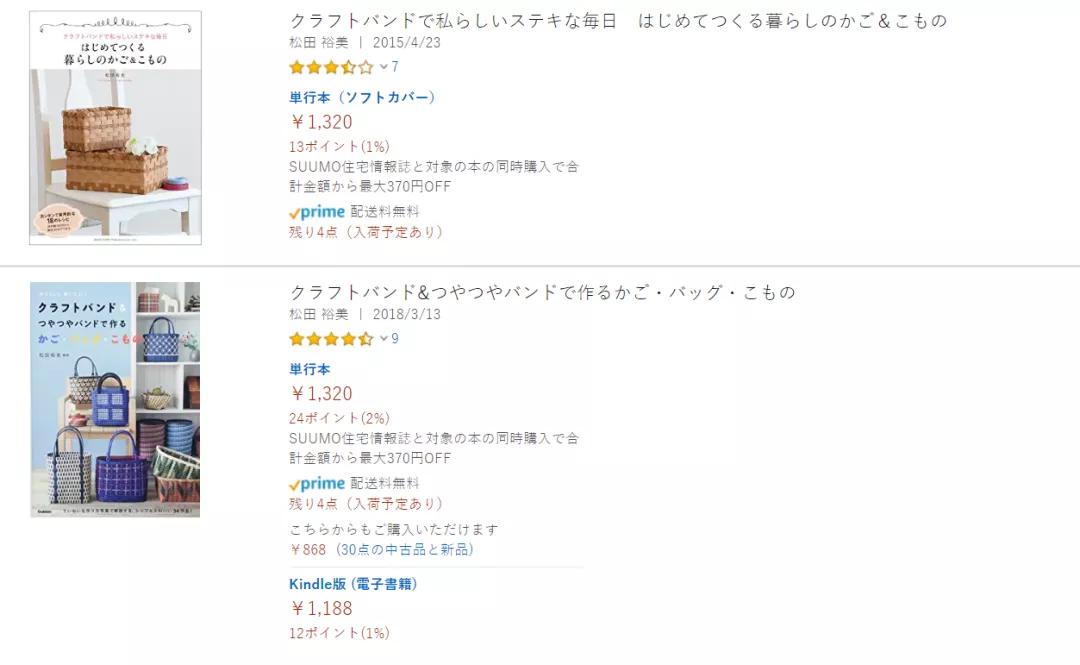Select the 単行本（ソフトカバー） format link
This screenshot has height=665, width=1080.
click(x=362, y=97)
